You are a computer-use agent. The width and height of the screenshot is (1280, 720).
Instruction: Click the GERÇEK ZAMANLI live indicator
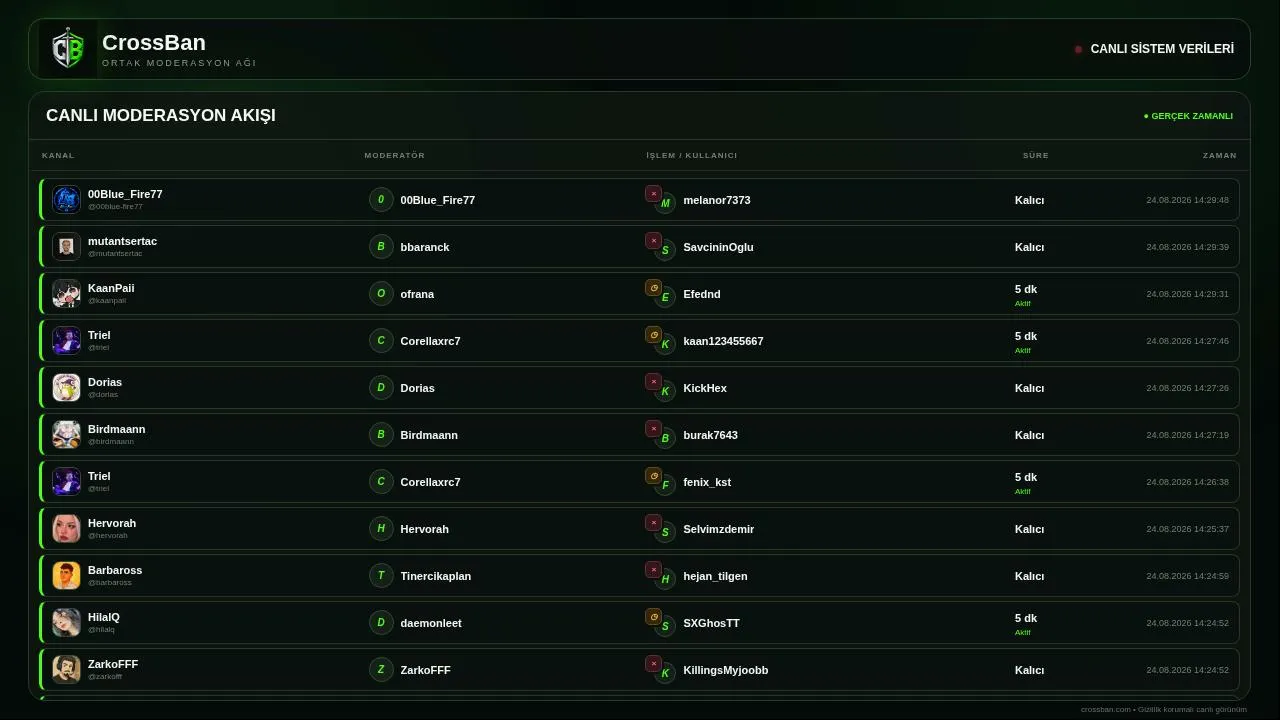1188,116
